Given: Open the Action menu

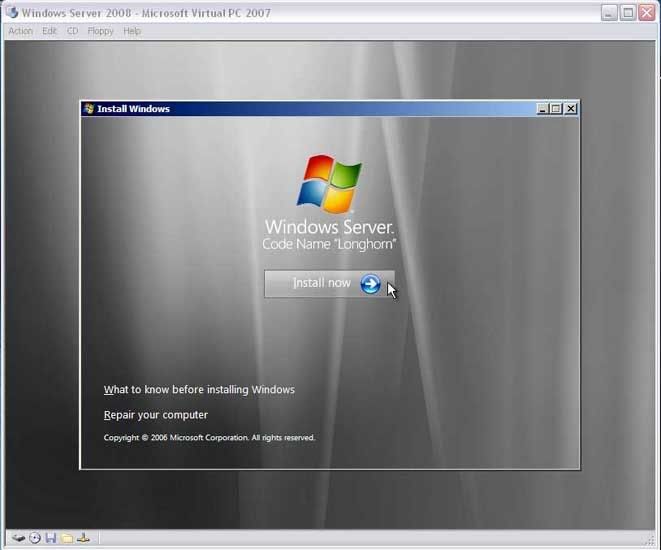Looking at the screenshot, I should click(20, 31).
